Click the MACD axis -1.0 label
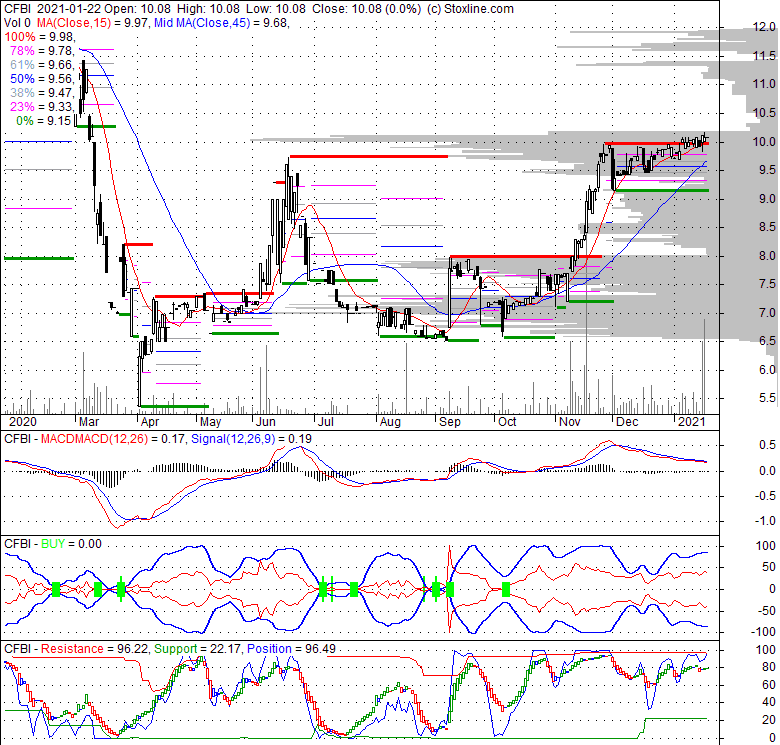Screen dimensions: 780x745 tap(764, 521)
